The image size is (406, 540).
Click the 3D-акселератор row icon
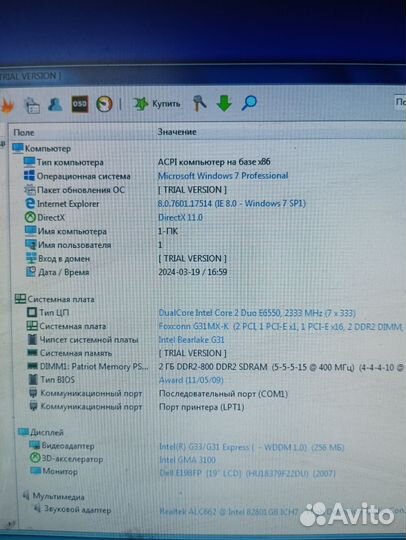(x=35, y=459)
